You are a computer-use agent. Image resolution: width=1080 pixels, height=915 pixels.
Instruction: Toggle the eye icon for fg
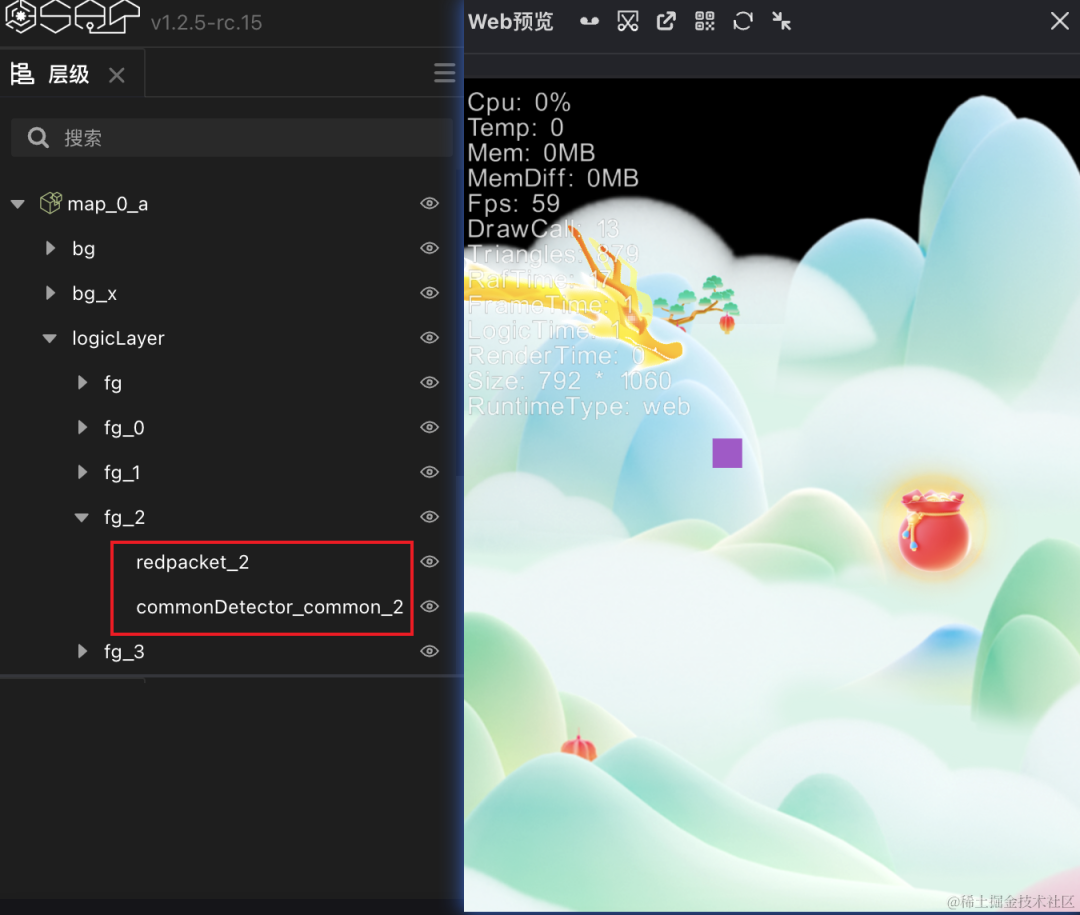click(430, 382)
